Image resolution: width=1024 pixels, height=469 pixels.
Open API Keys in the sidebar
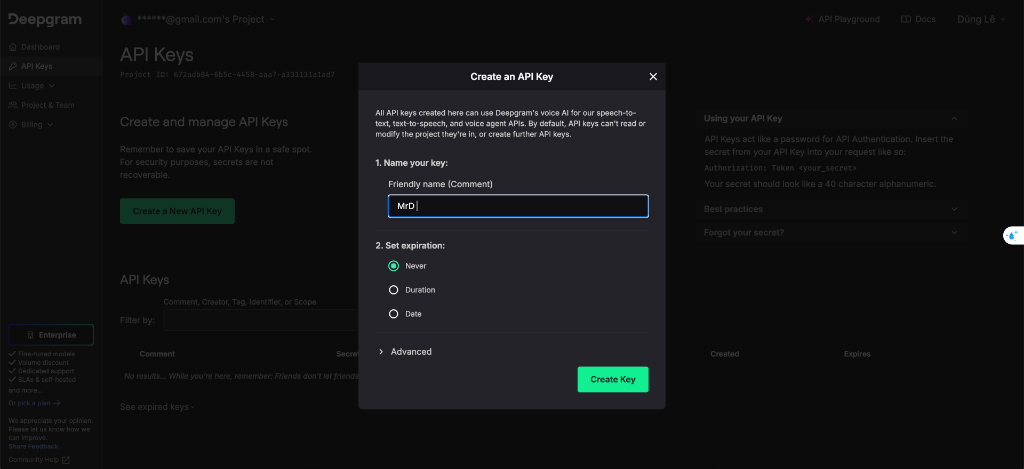coord(37,66)
